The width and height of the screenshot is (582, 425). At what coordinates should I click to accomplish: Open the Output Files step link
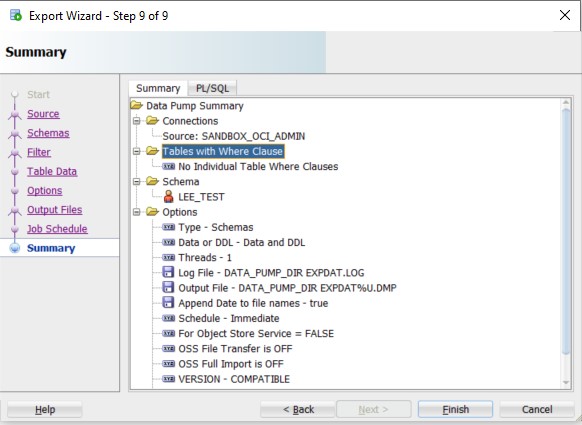55,210
